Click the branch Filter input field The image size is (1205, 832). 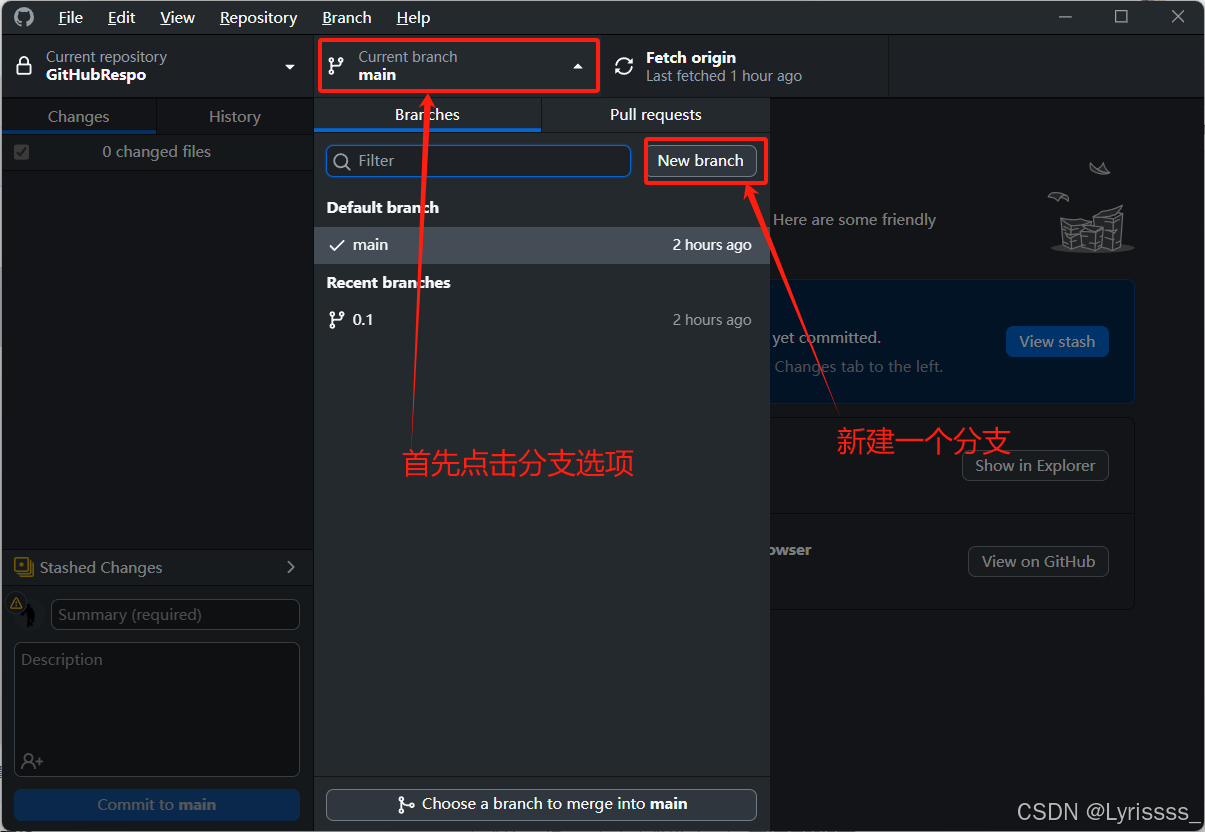pyautogui.click(x=479, y=161)
